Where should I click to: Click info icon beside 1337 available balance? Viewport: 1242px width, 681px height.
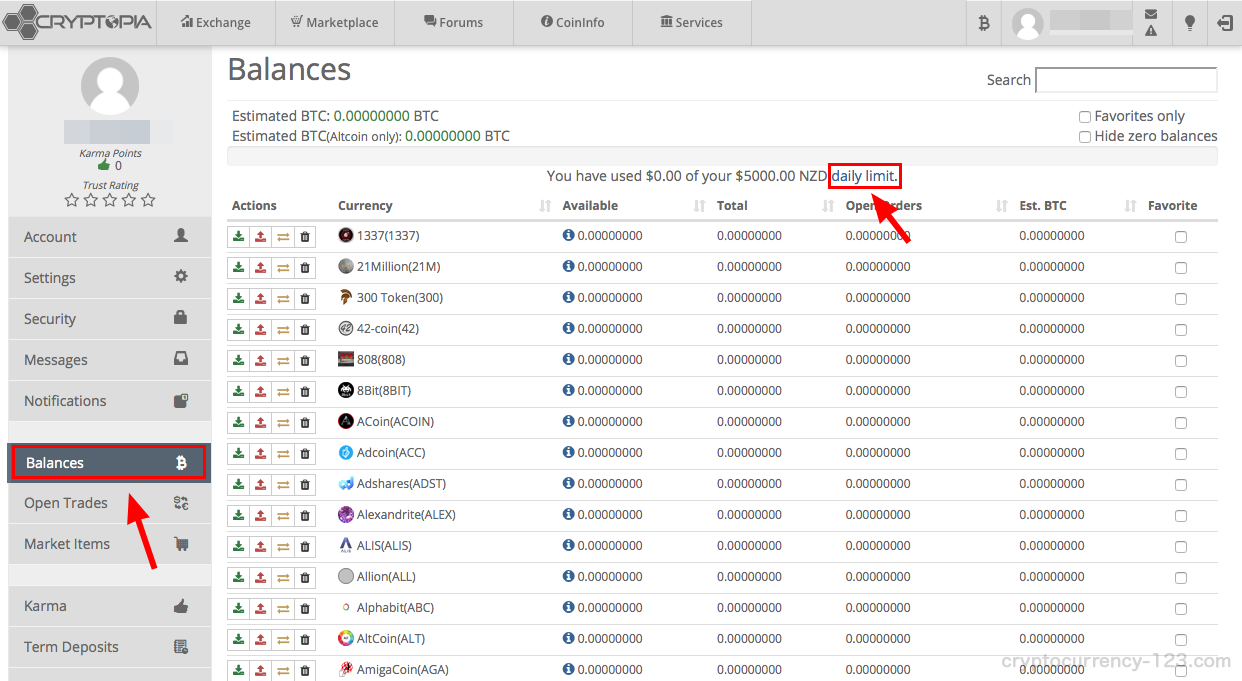[x=568, y=236]
